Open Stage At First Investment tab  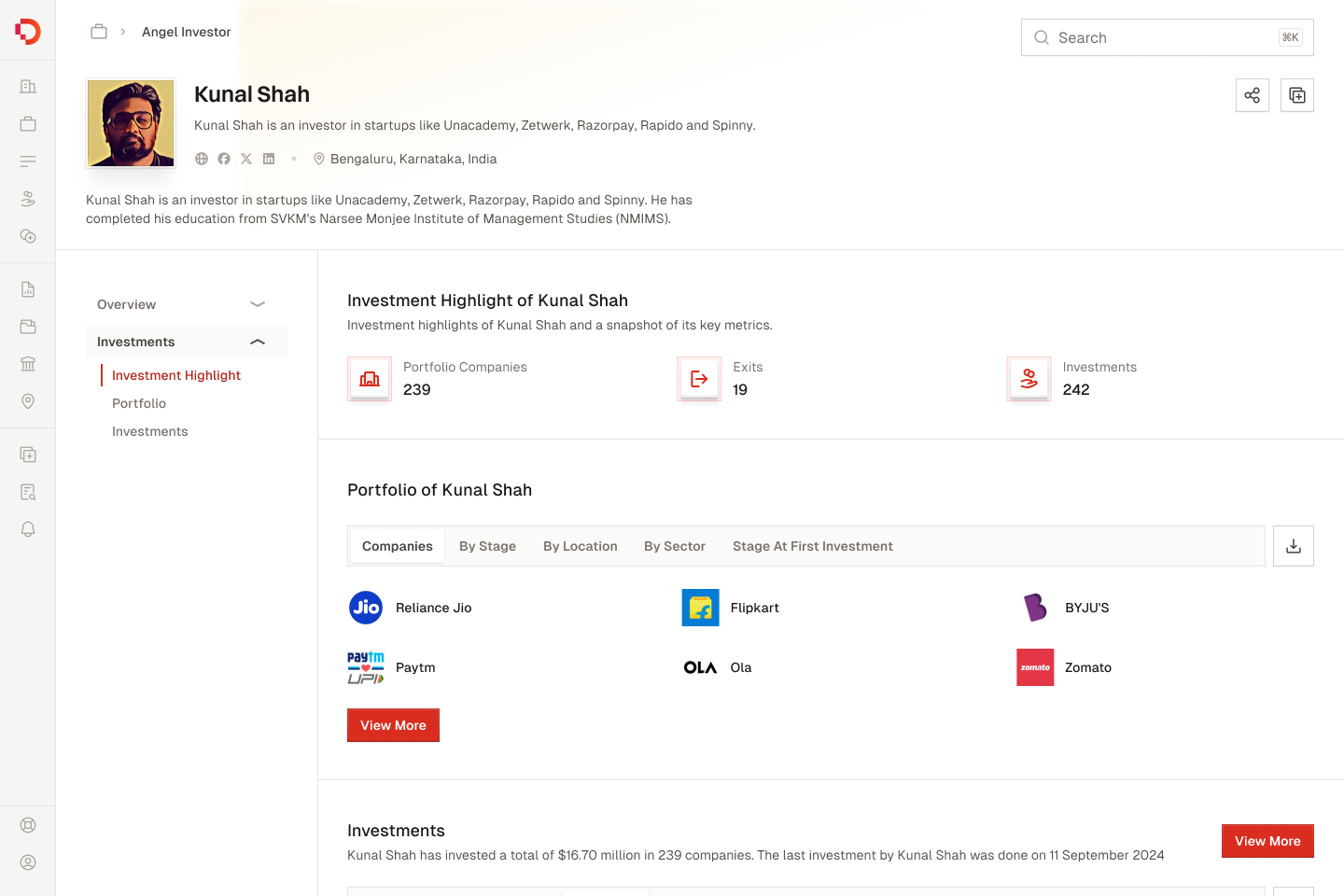pos(813,546)
